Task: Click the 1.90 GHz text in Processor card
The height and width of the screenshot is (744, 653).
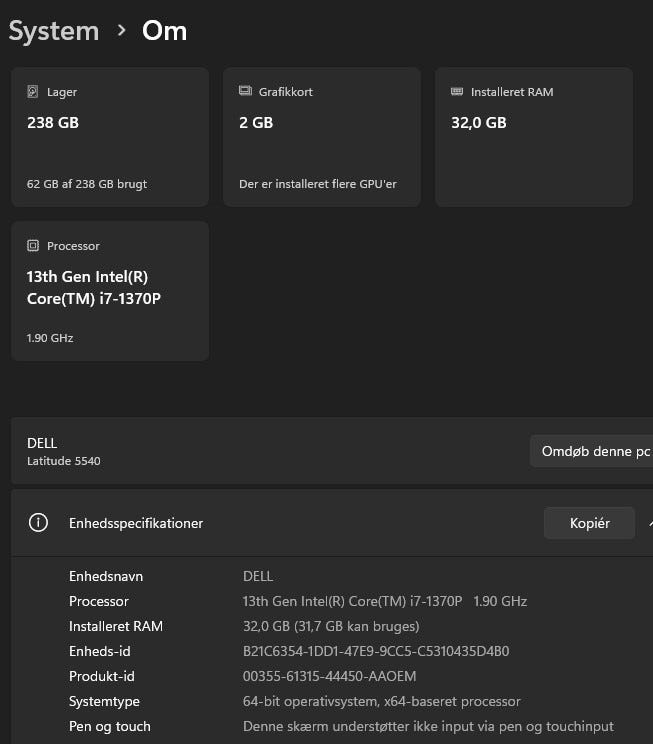Action: pyautogui.click(x=50, y=338)
